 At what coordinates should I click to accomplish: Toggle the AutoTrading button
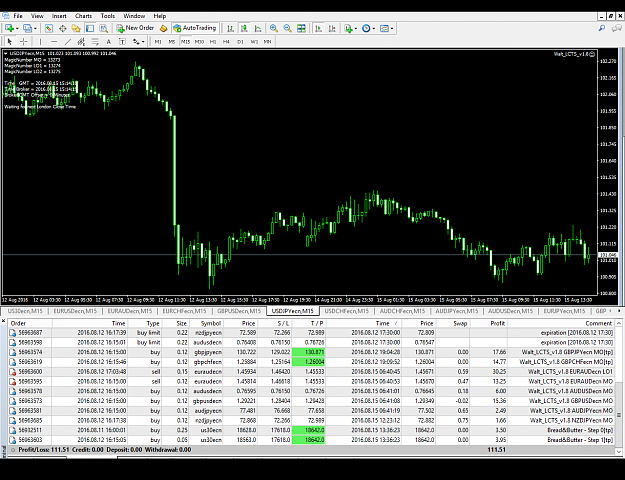[x=195, y=28]
